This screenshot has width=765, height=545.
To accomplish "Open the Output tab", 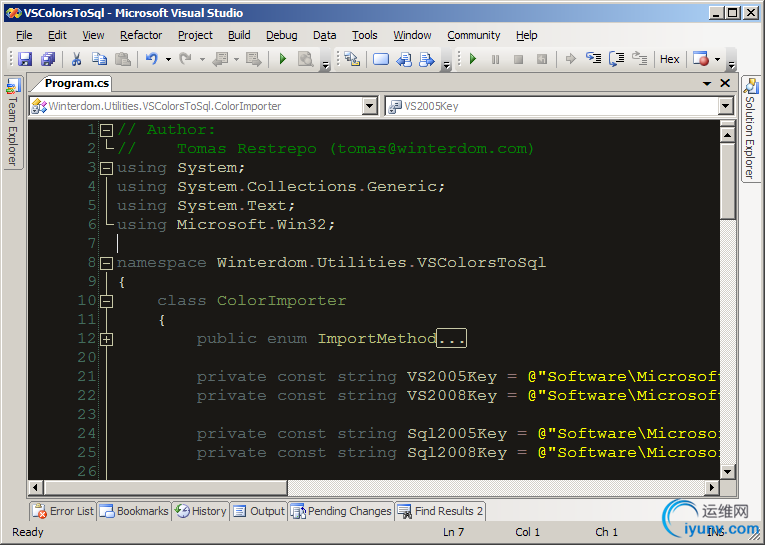I will tap(259, 511).
